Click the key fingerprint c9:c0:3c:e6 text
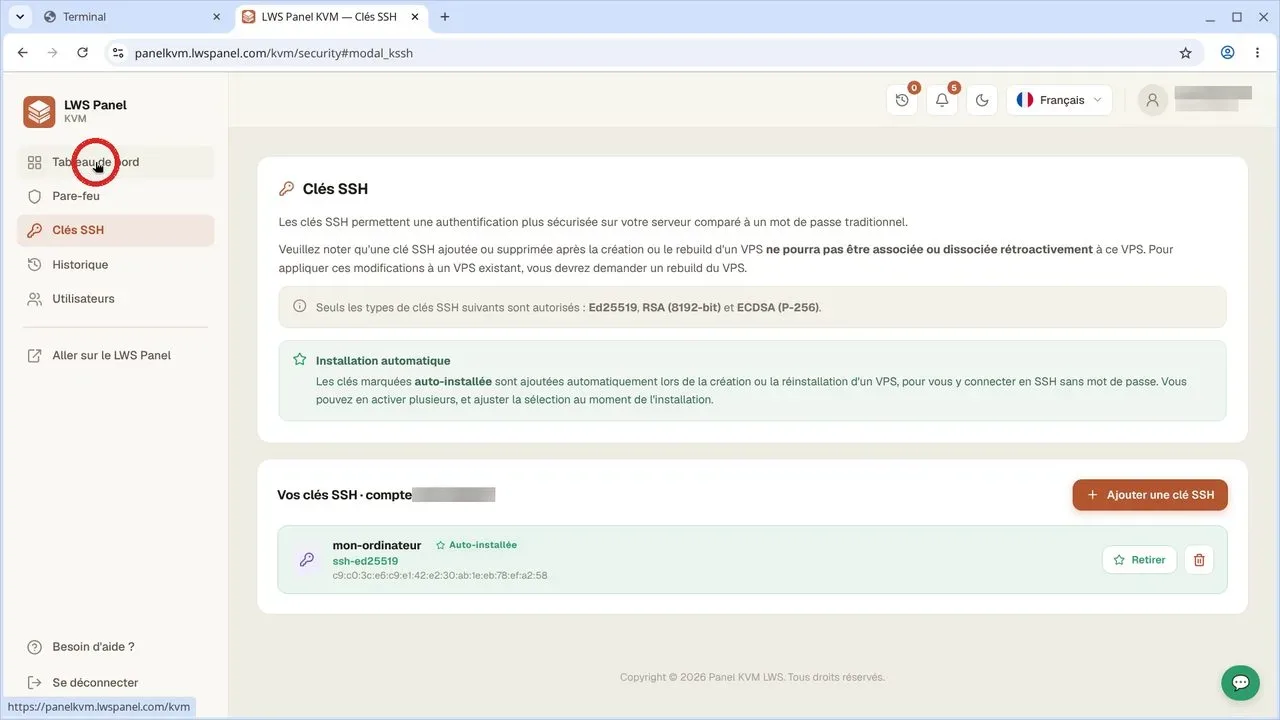 pos(440,576)
